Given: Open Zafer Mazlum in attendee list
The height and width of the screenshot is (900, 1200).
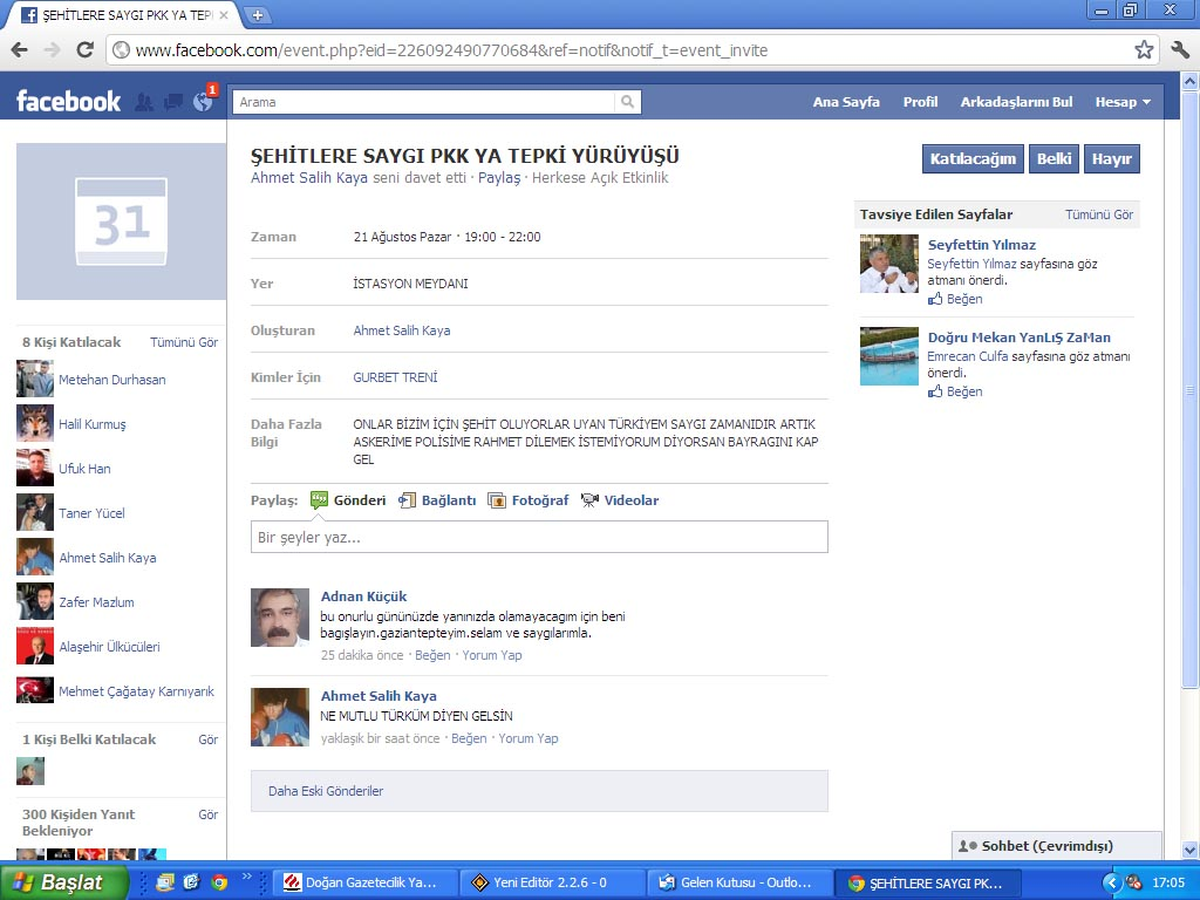Looking at the screenshot, I should point(96,602).
